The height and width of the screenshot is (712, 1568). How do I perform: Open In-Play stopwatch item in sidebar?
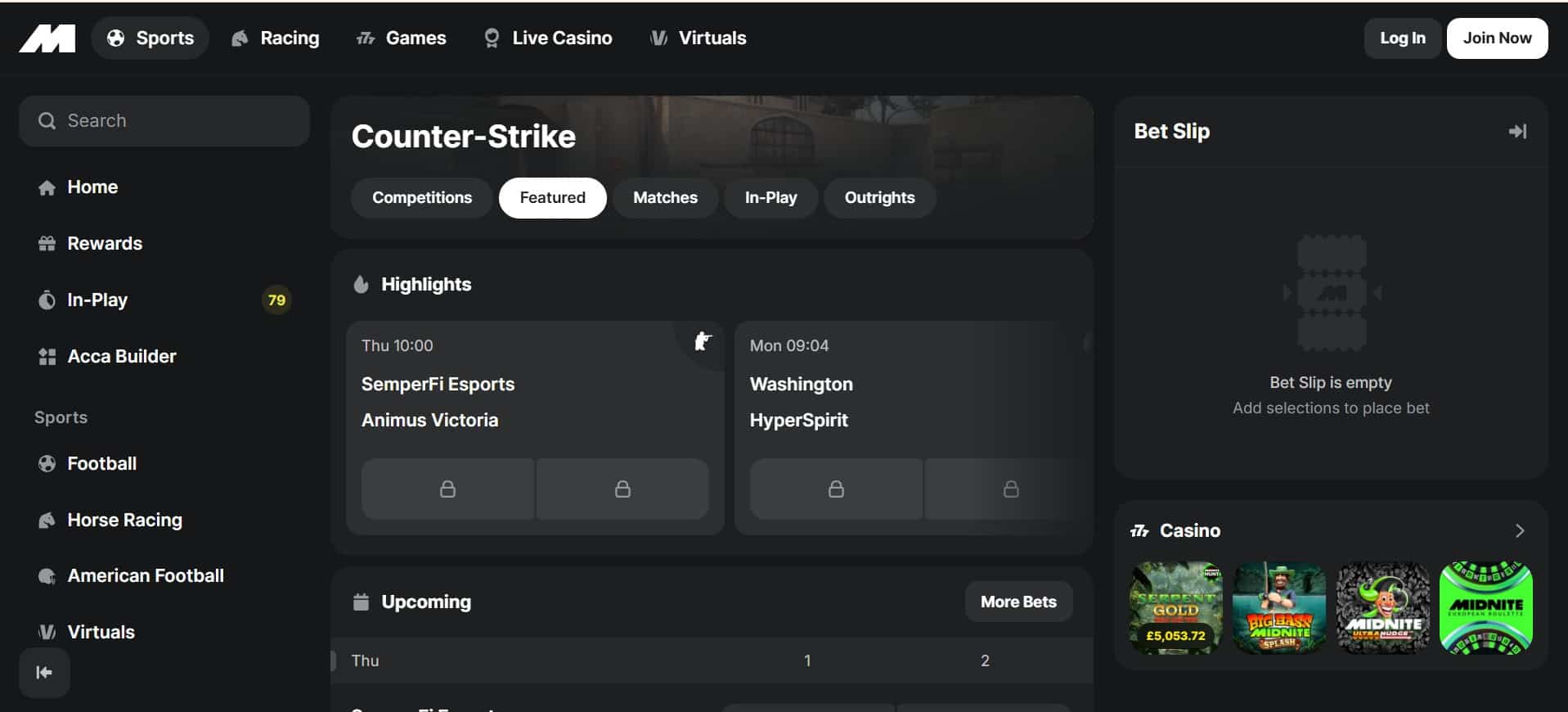coord(47,300)
